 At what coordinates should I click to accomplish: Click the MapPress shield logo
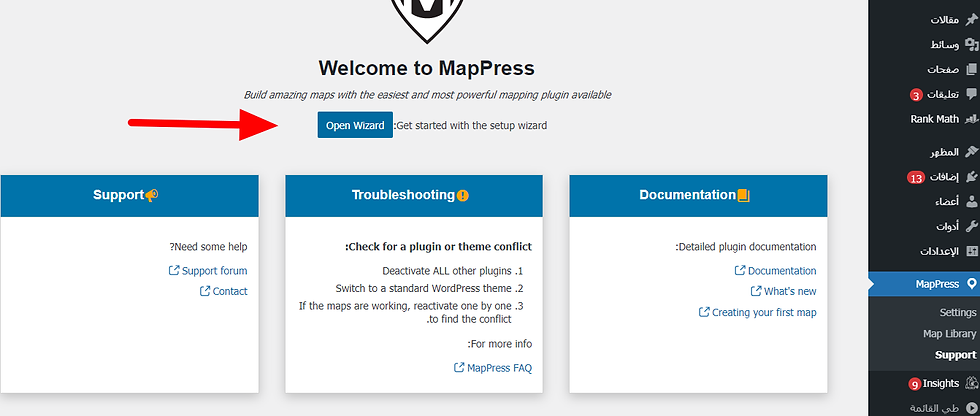(428, 19)
